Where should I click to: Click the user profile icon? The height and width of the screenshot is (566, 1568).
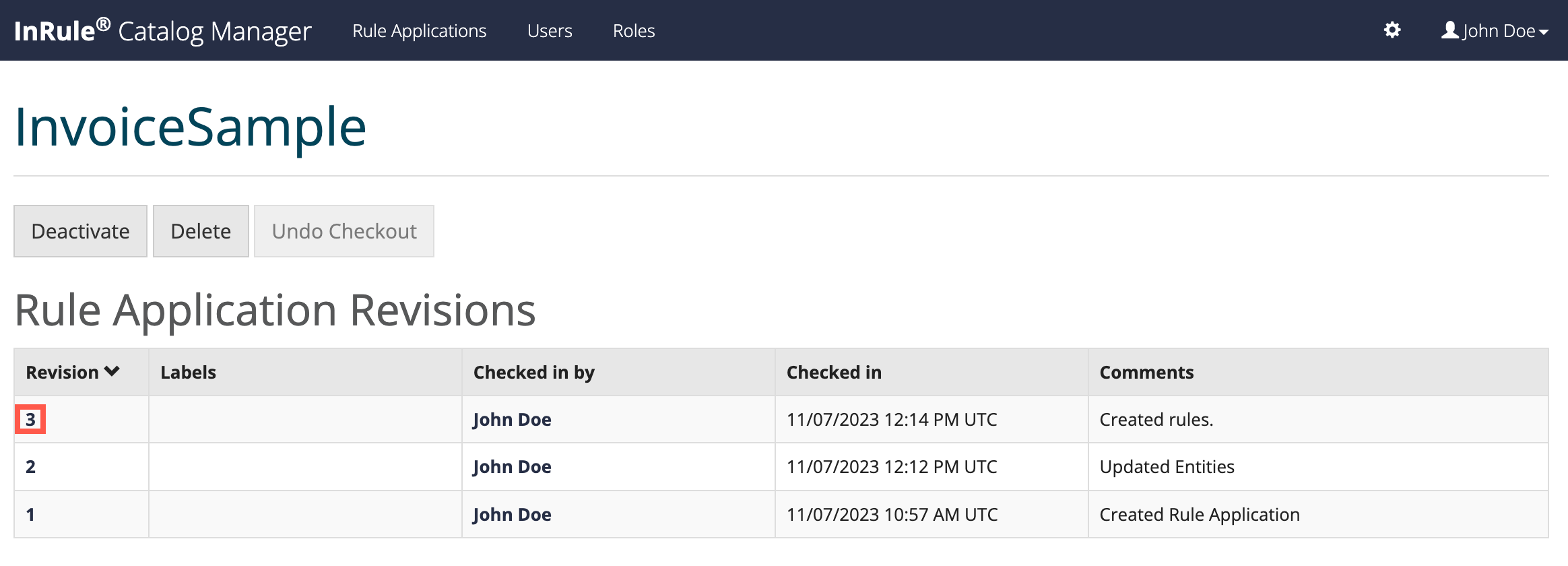(x=1449, y=30)
